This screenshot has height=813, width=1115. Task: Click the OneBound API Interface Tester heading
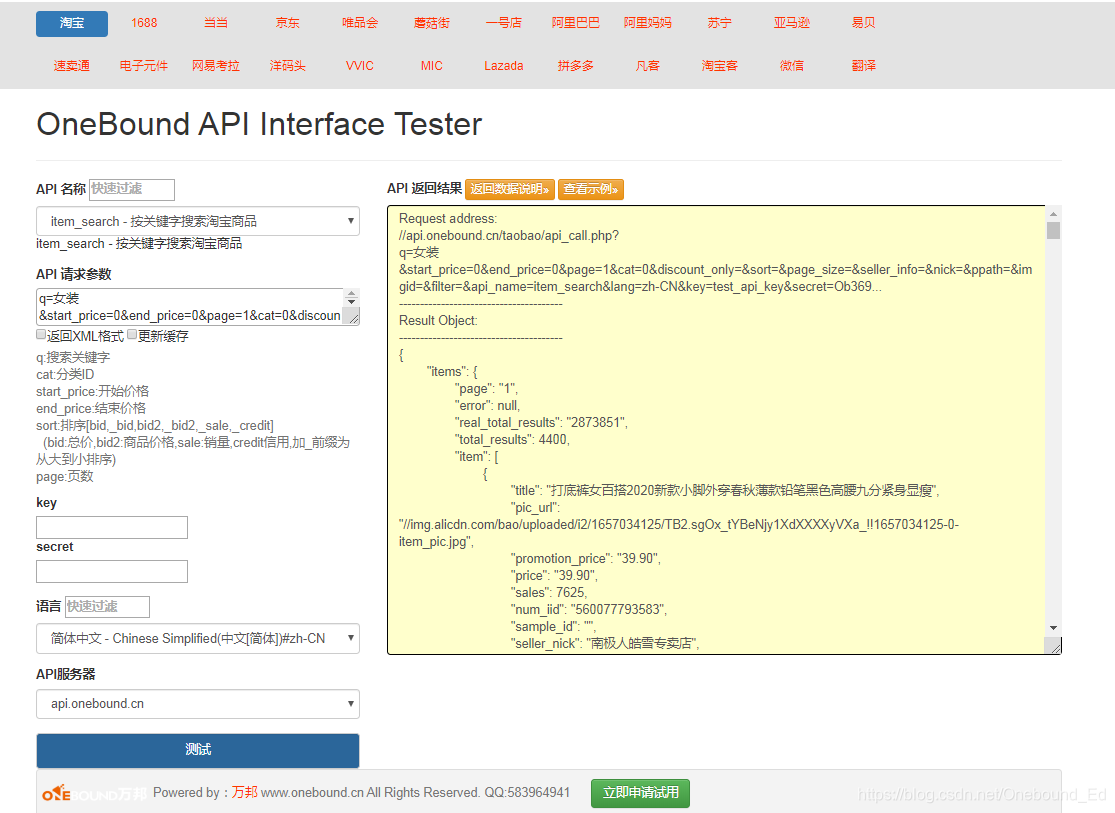coord(259,124)
